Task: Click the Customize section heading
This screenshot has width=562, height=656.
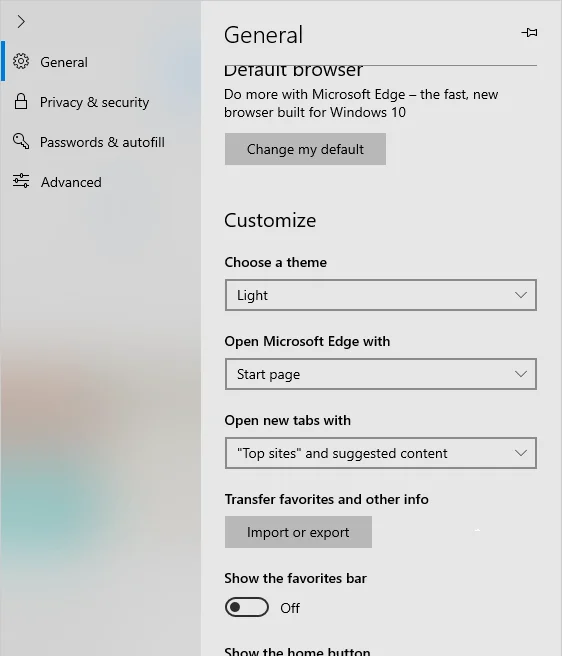Action: (x=270, y=220)
